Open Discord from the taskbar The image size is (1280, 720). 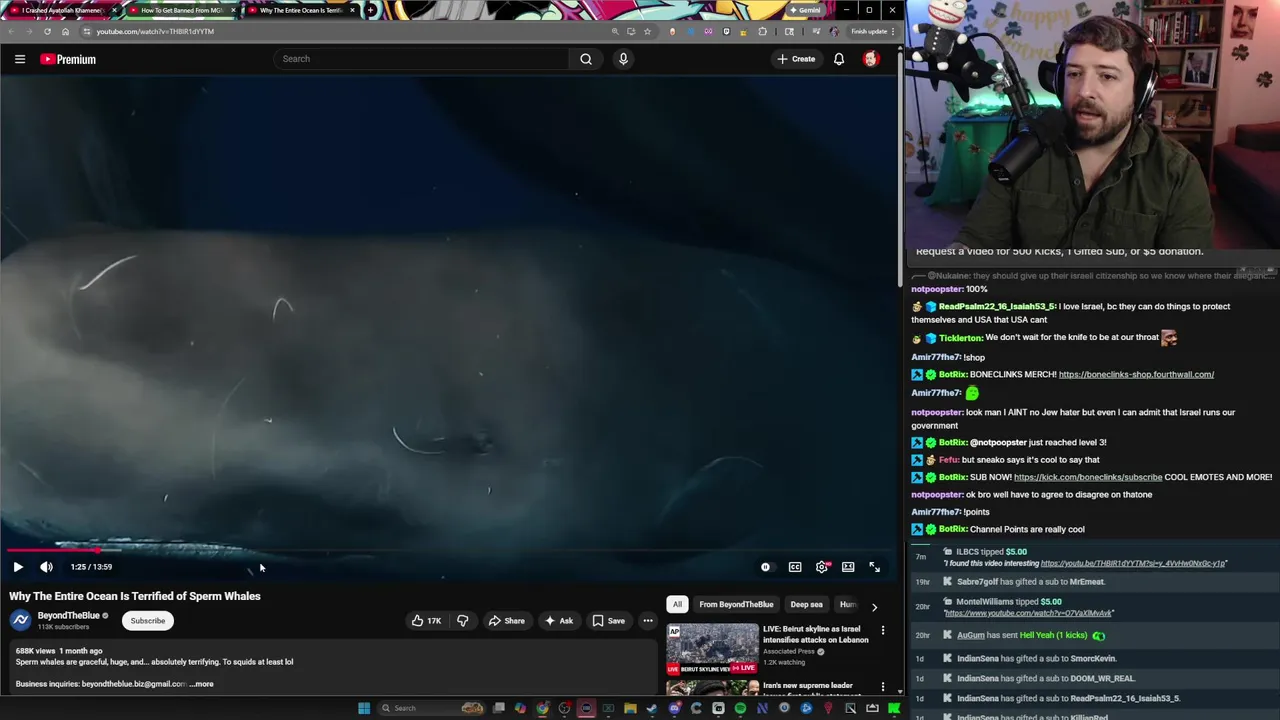[x=674, y=708]
